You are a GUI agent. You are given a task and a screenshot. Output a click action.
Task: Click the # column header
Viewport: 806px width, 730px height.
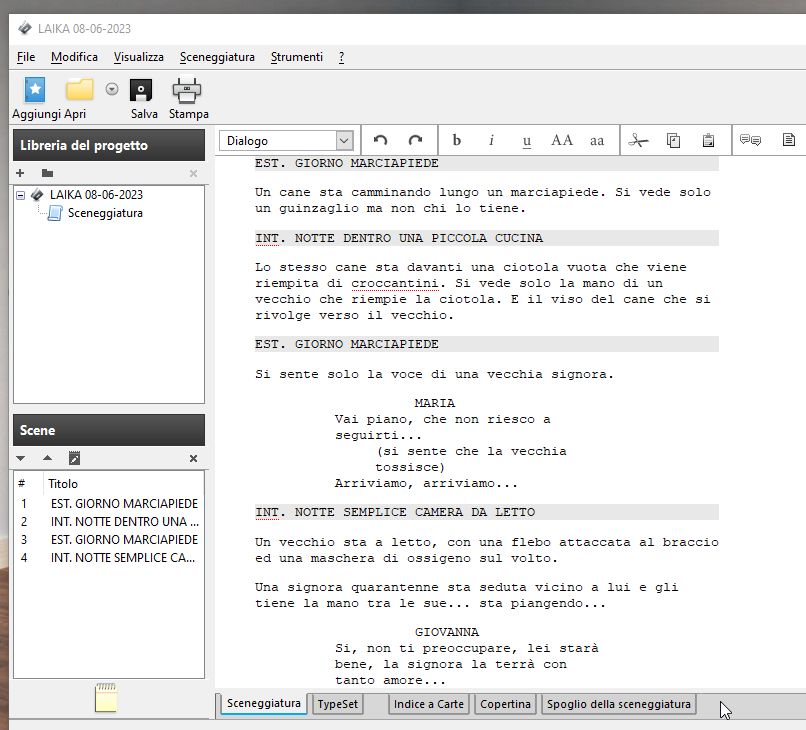point(22,483)
